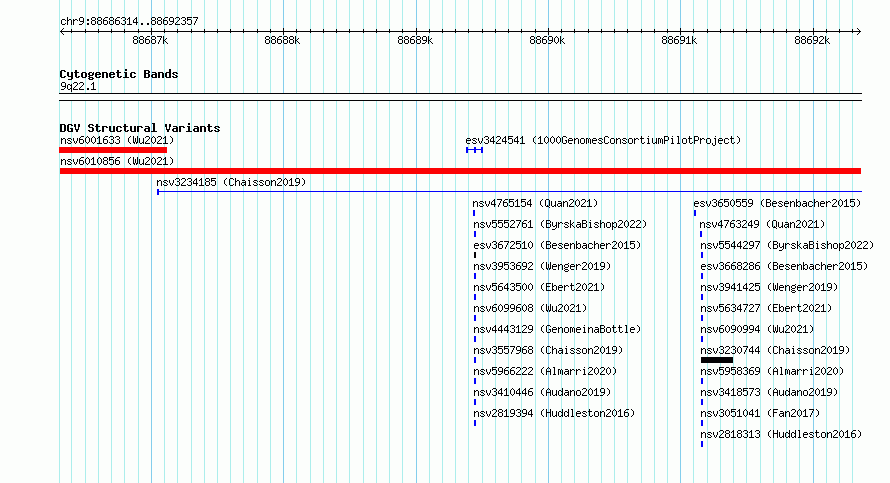890x483 pixels.
Task: Click nsv3230744 (Chaisson2019) label
Action: coord(775,350)
